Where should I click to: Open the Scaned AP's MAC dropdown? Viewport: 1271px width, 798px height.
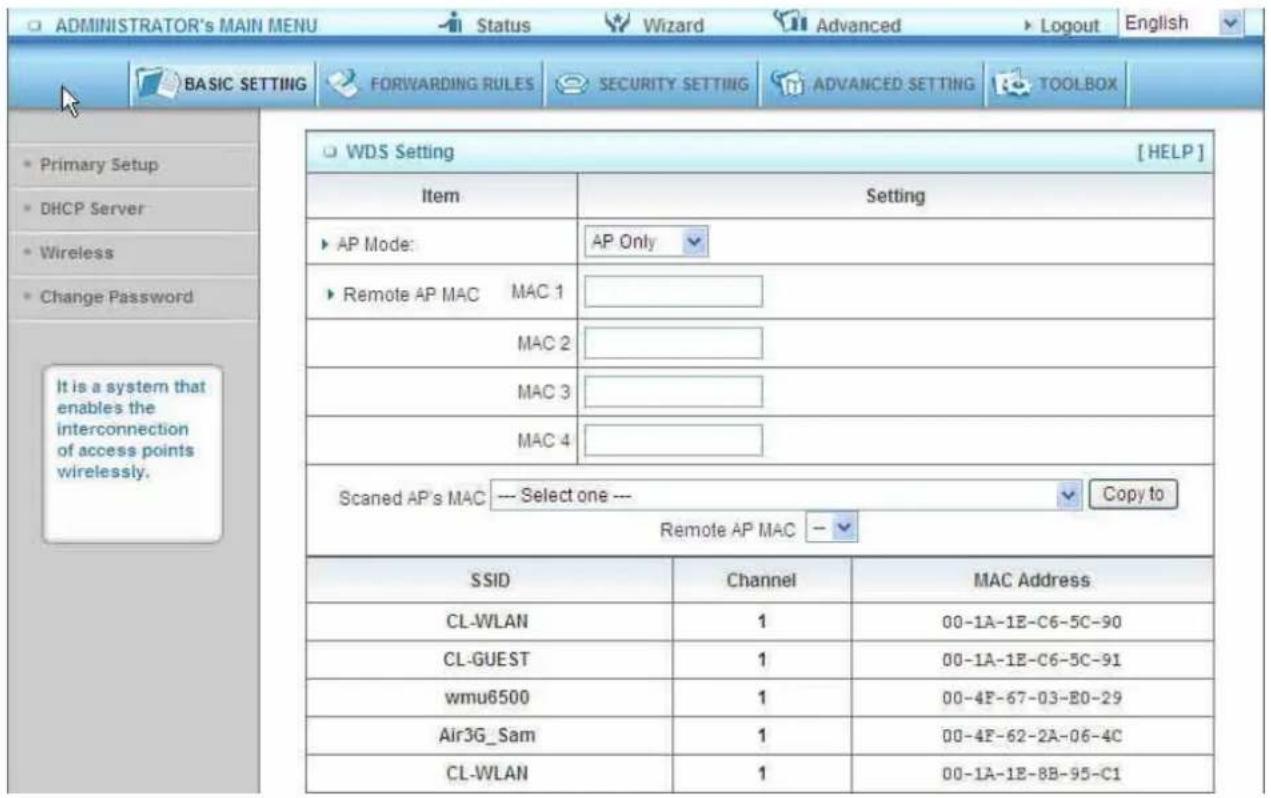click(787, 494)
